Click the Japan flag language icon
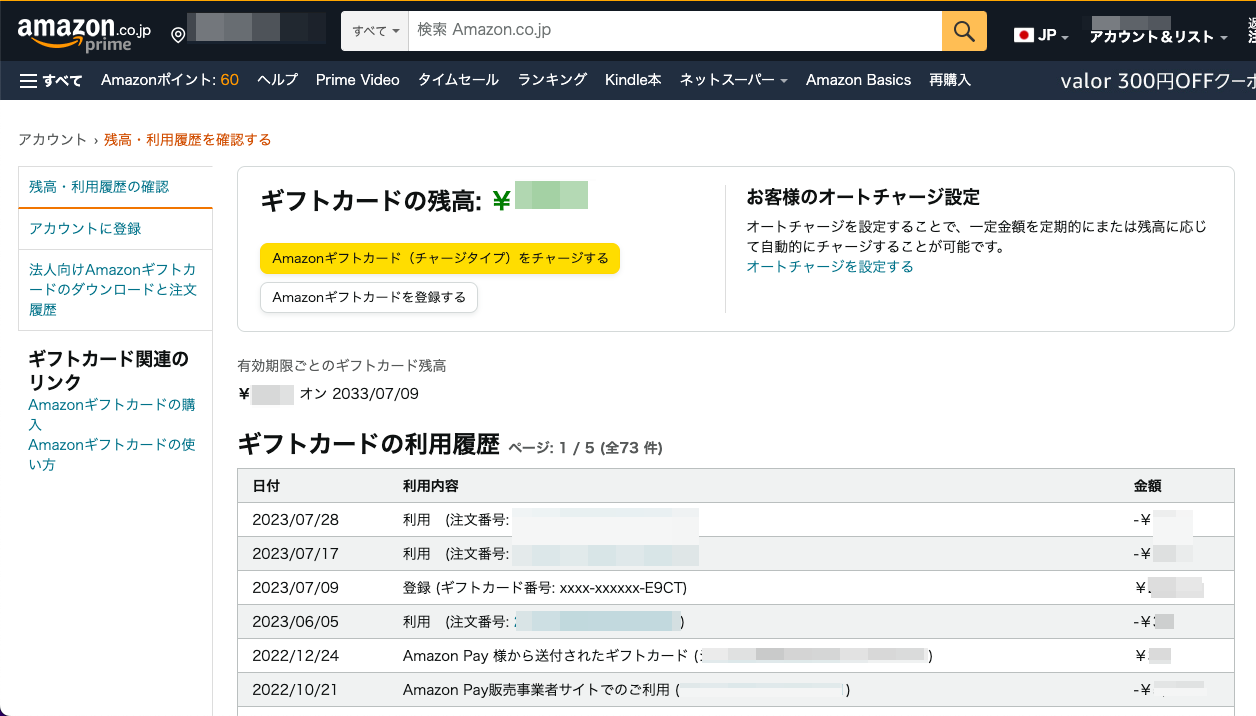This screenshot has width=1256, height=716. click(x=1023, y=35)
